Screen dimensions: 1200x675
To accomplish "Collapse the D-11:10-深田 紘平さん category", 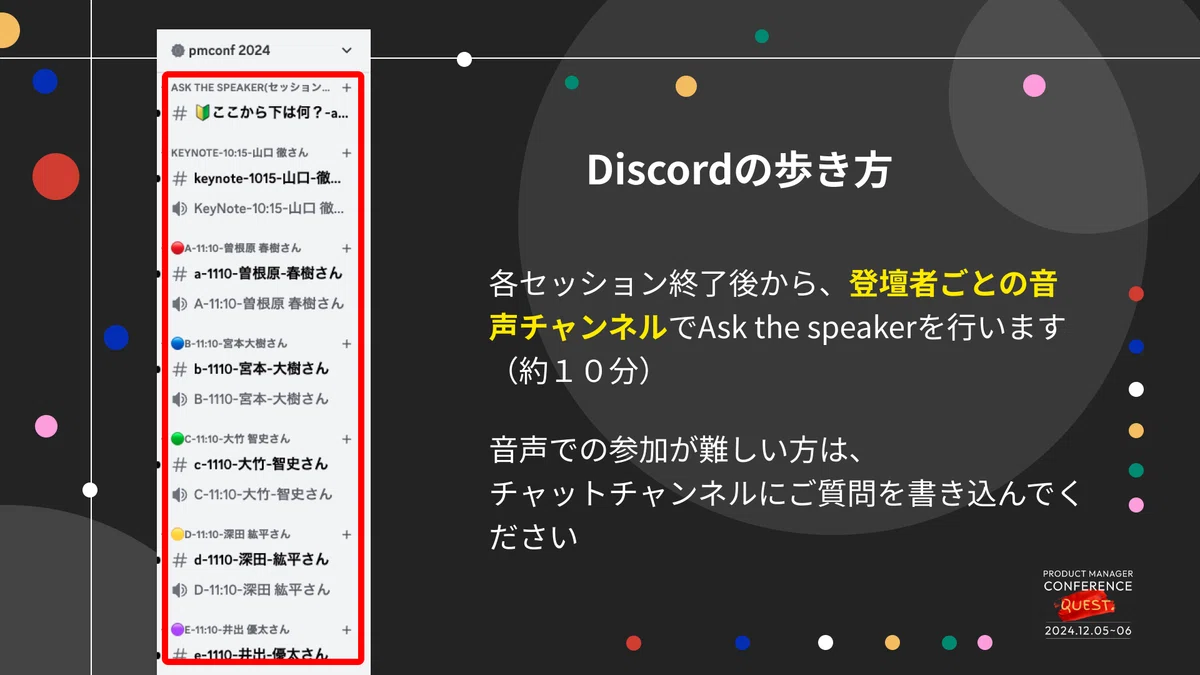I will click(x=231, y=534).
